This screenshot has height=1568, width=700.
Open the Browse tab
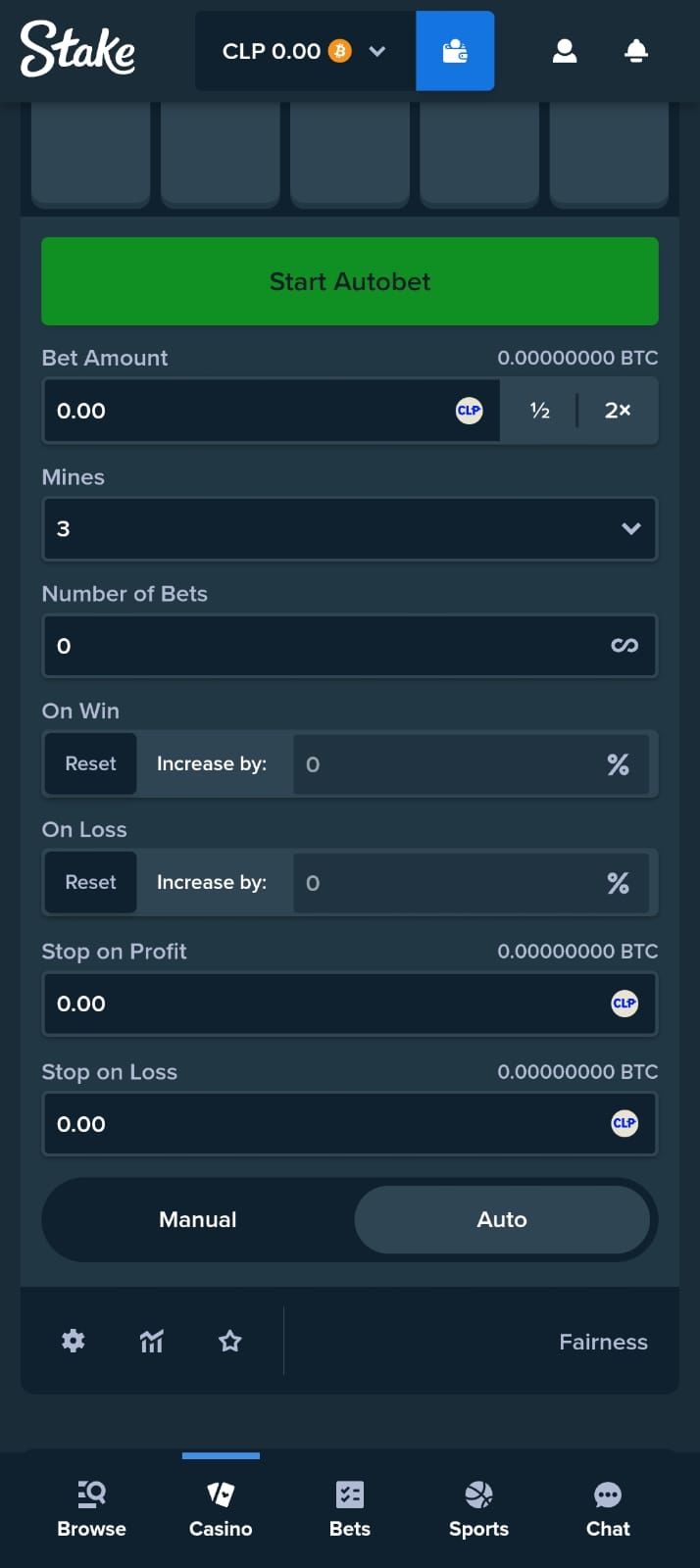pyautogui.click(x=91, y=1509)
